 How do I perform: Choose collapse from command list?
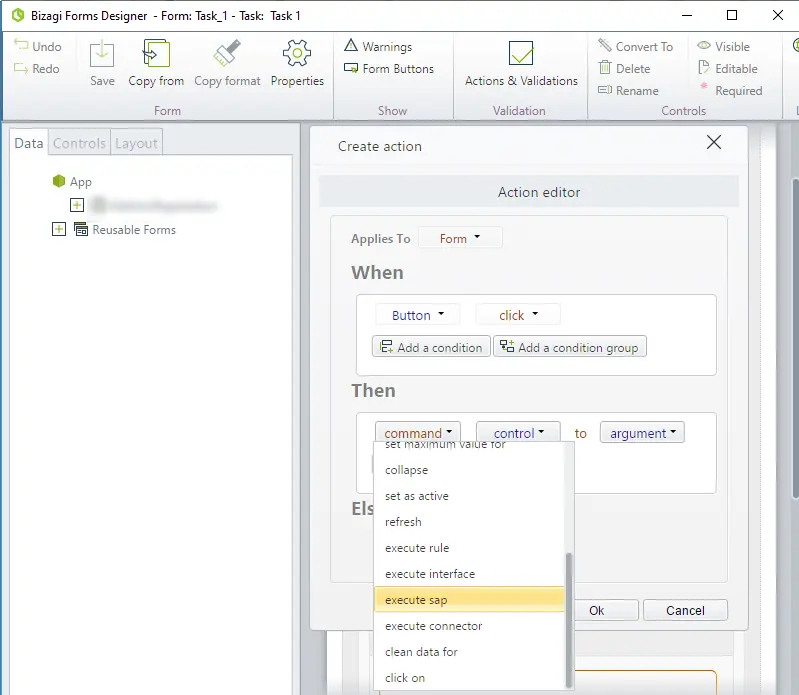pos(469,470)
